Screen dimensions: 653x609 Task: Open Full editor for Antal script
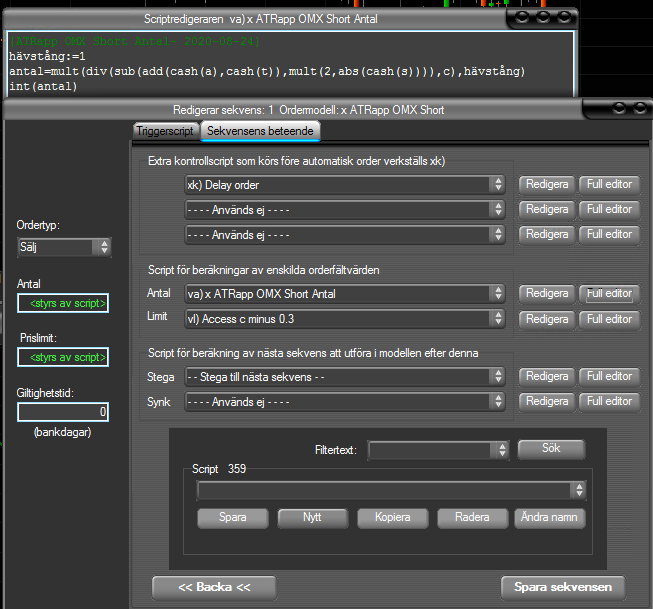(609, 294)
